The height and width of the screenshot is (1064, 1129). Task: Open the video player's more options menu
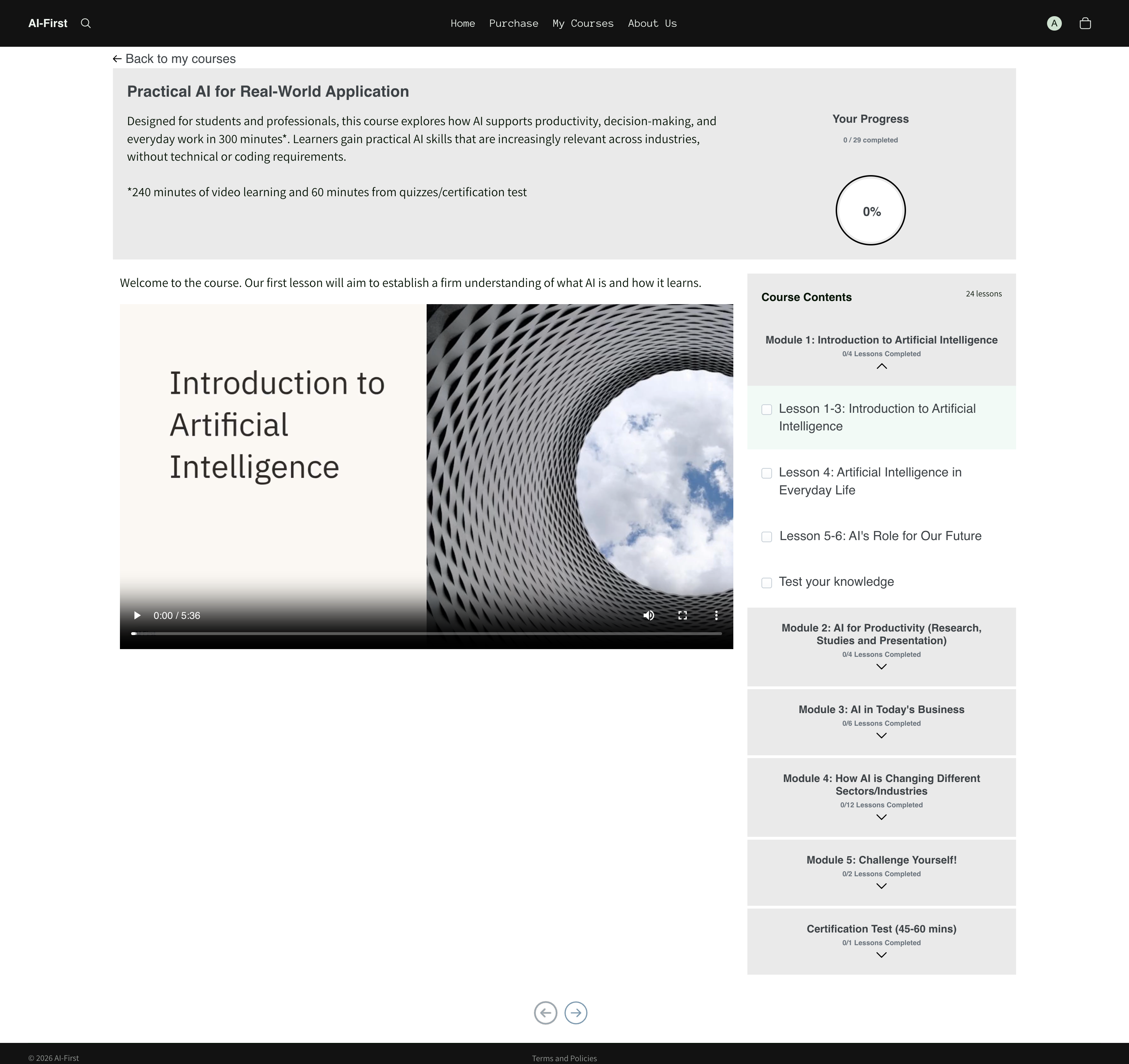(x=716, y=615)
